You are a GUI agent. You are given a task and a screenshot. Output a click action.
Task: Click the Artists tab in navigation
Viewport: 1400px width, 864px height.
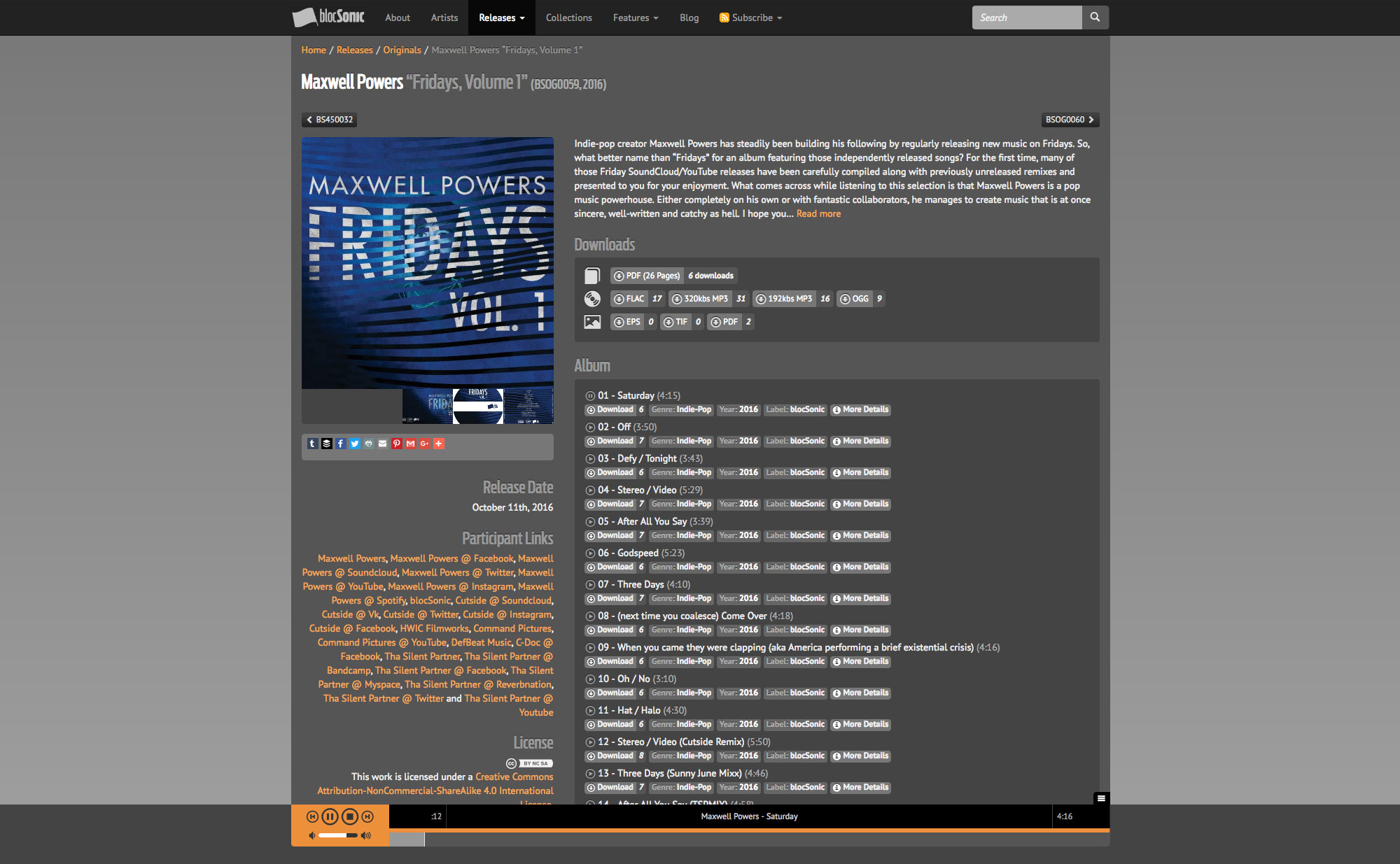(443, 17)
